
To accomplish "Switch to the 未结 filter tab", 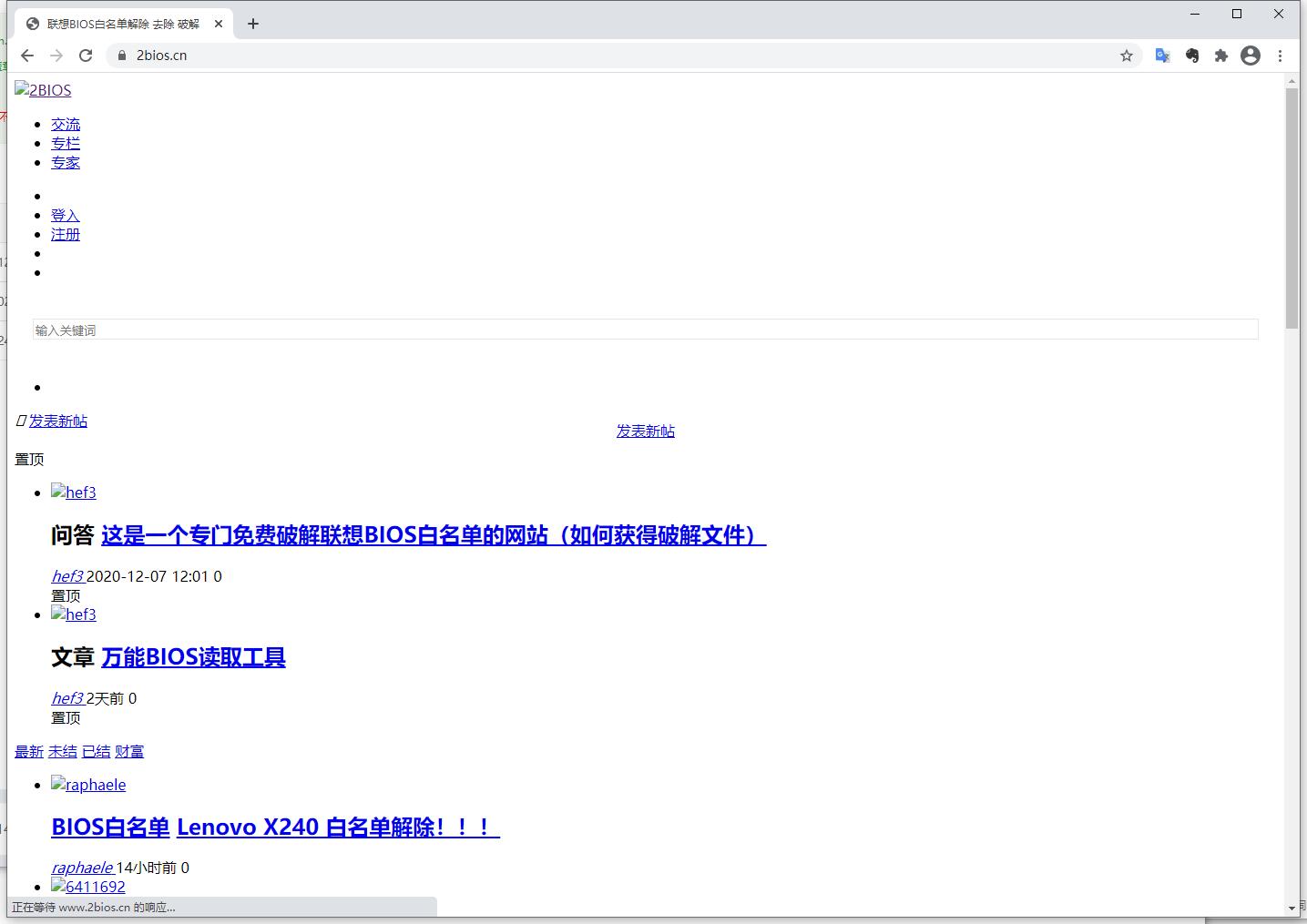I will click(x=63, y=751).
